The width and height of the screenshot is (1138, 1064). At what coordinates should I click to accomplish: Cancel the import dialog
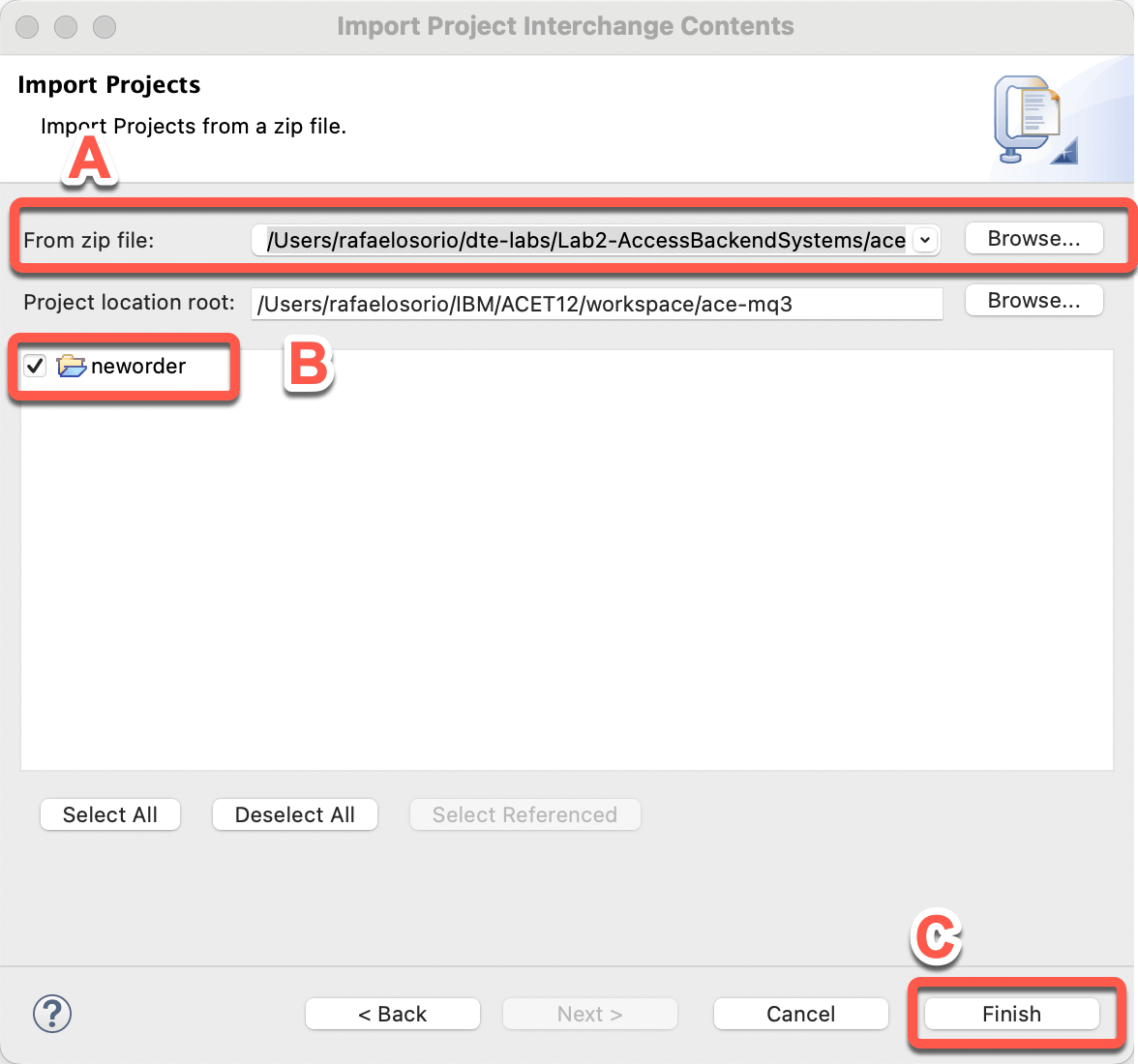point(800,1014)
